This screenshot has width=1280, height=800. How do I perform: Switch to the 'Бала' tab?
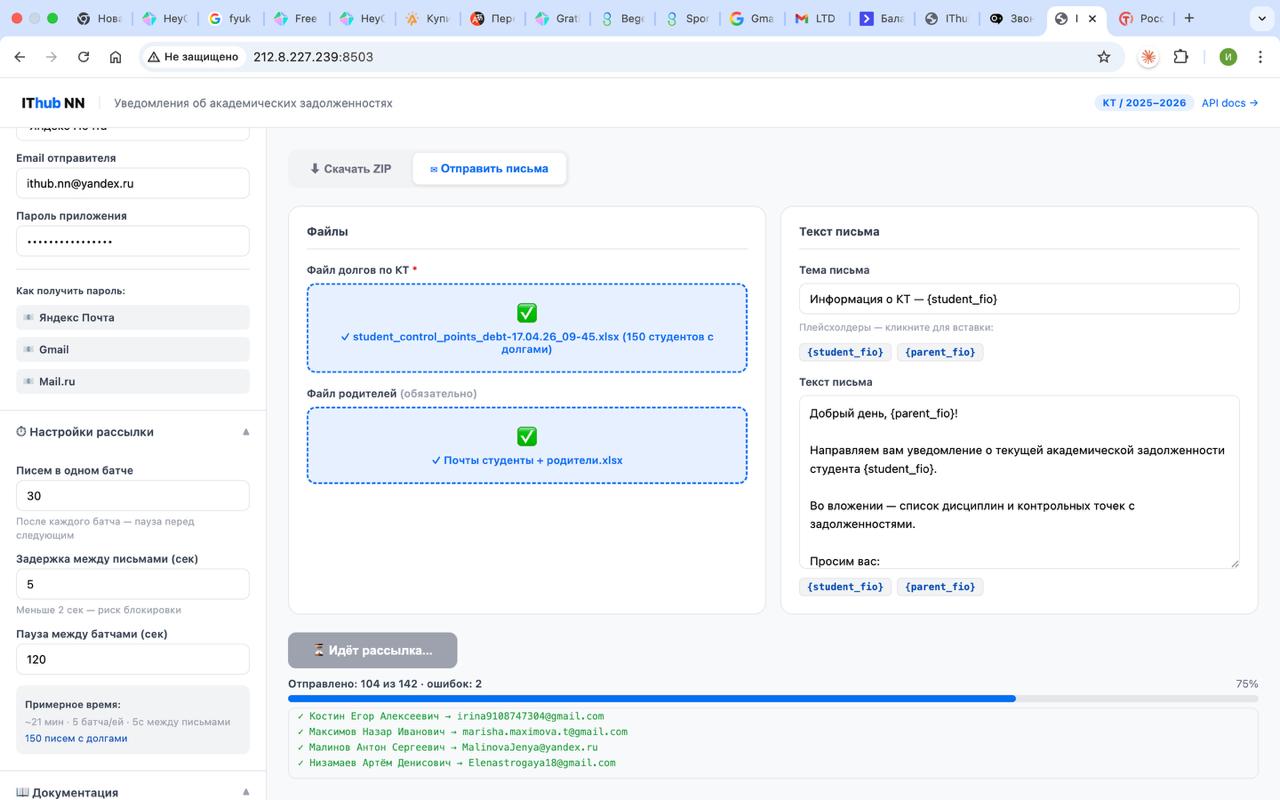(x=882, y=18)
